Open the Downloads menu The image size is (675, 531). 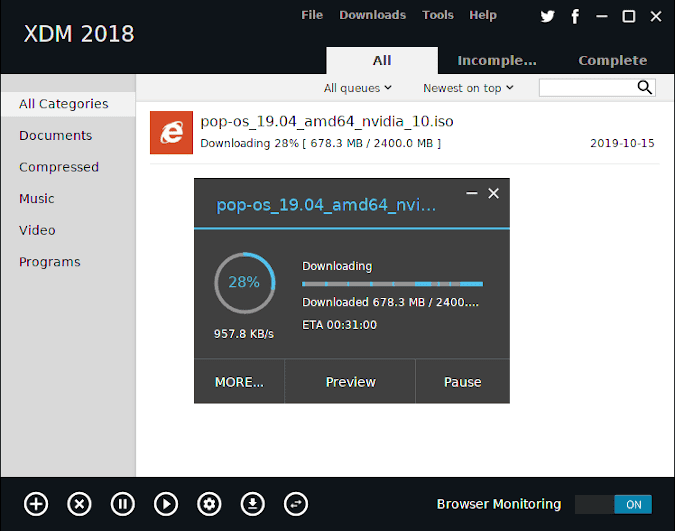372,15
